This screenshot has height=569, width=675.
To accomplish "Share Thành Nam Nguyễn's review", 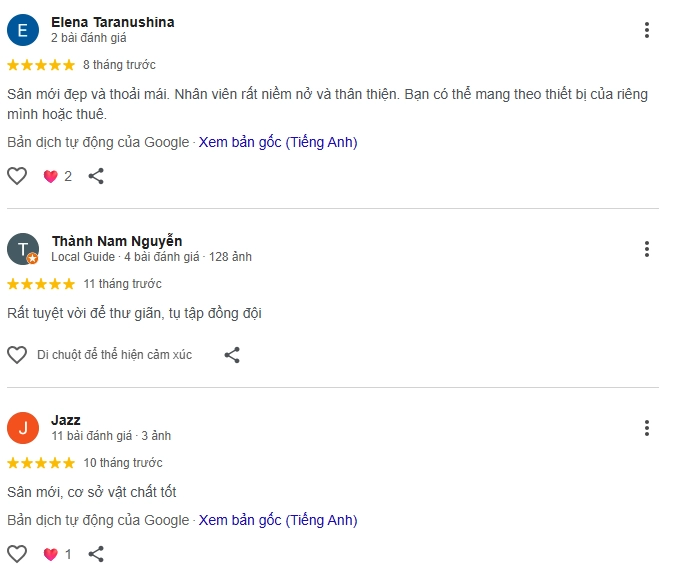I will tap(232, 355).
